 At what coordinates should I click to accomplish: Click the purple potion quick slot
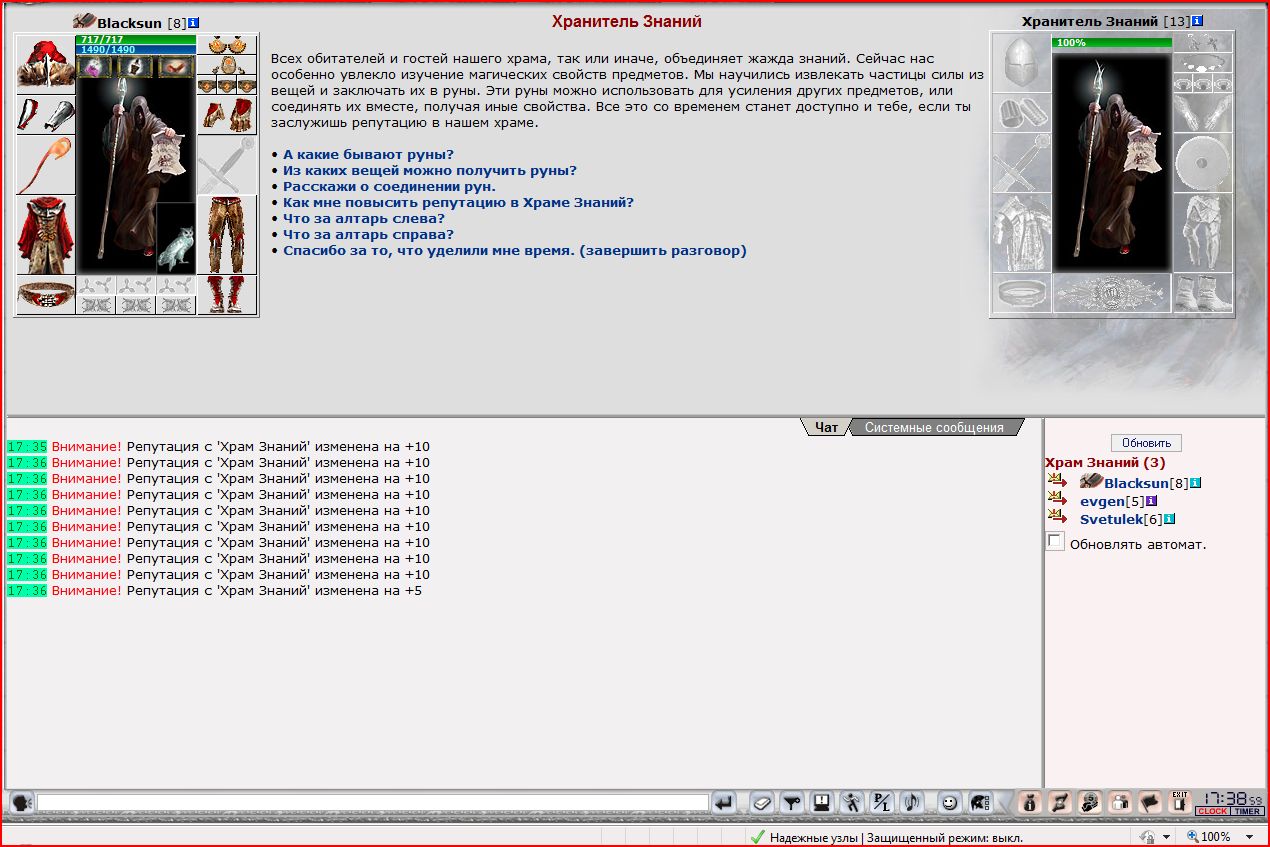click(x=95, y=67)
